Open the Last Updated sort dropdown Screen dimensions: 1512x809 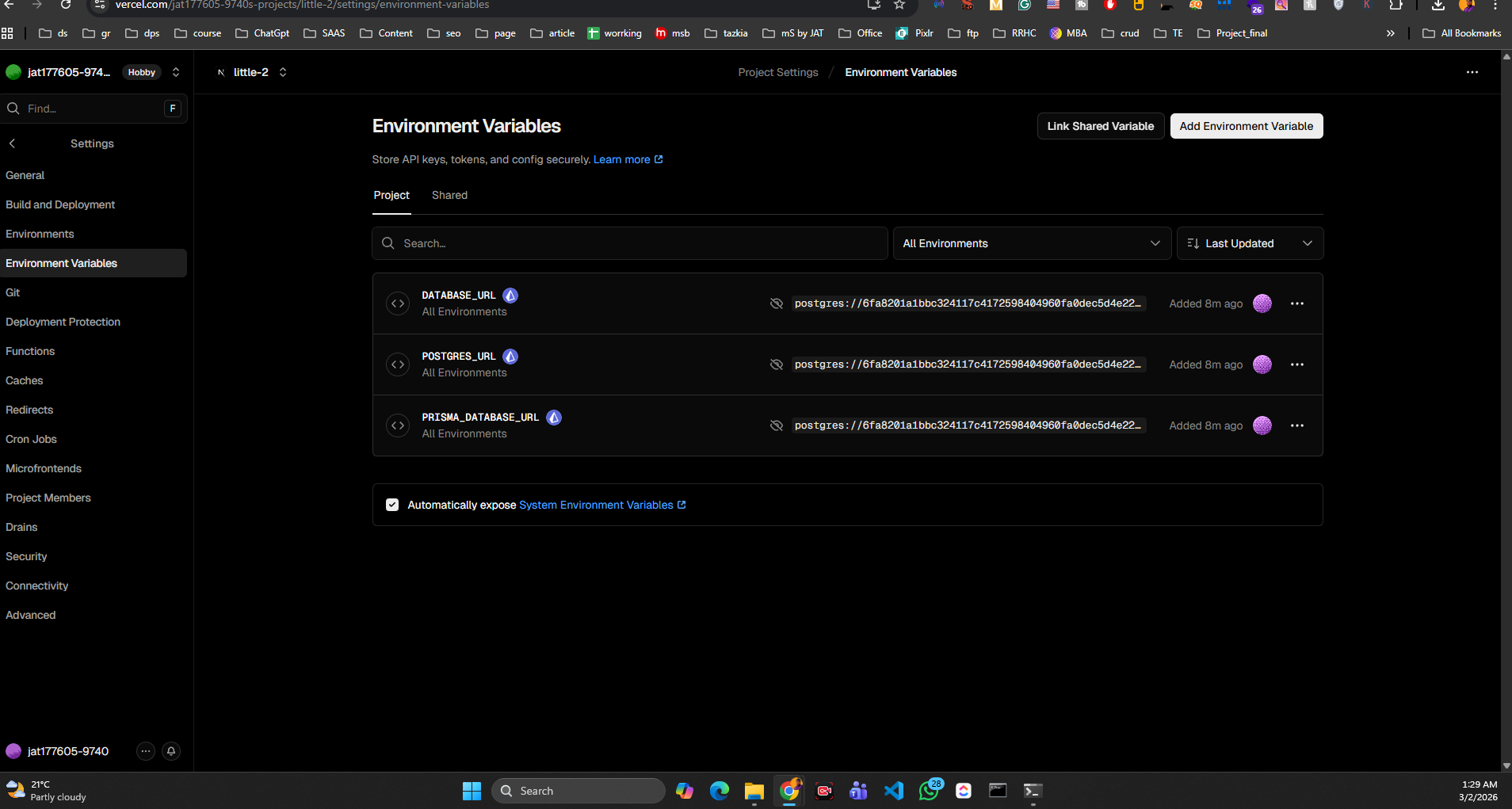pos(1250,243)
